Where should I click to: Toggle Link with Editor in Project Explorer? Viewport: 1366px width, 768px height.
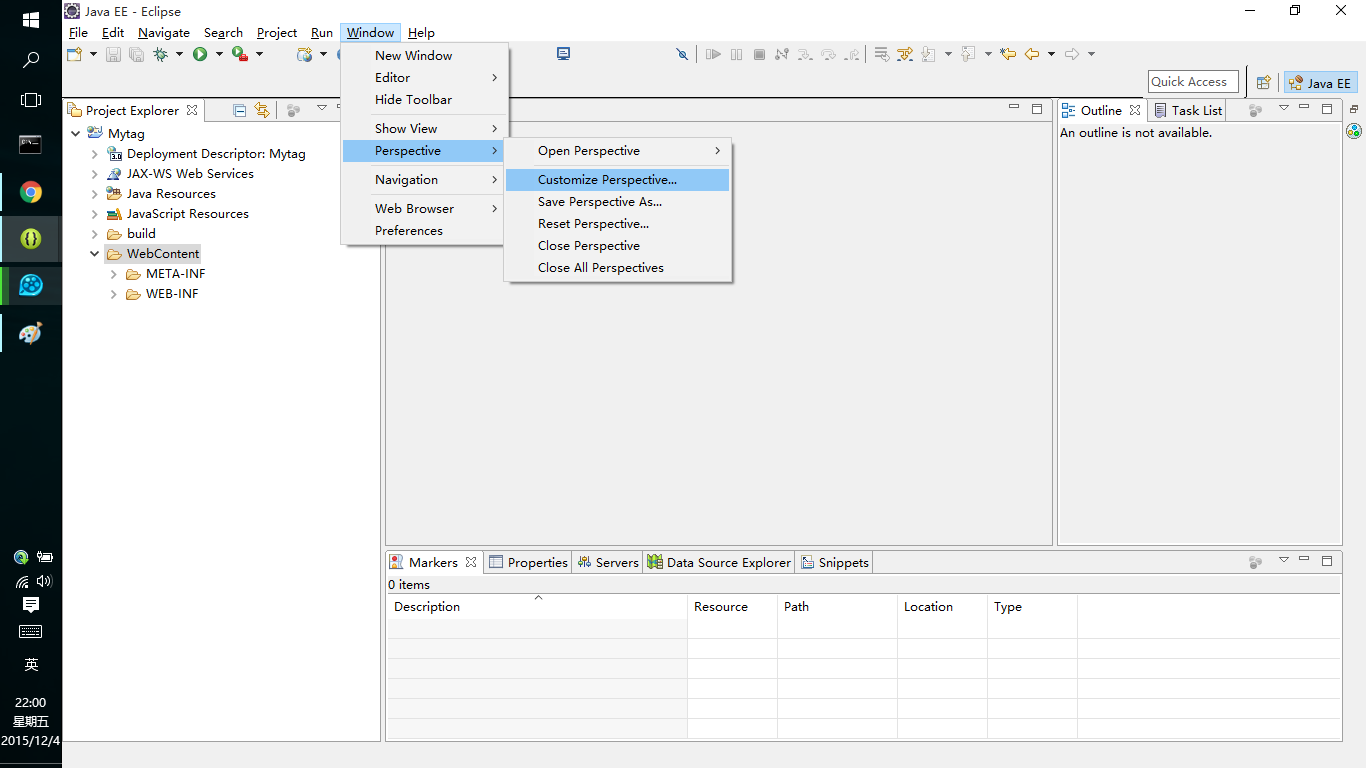[262, 110]
